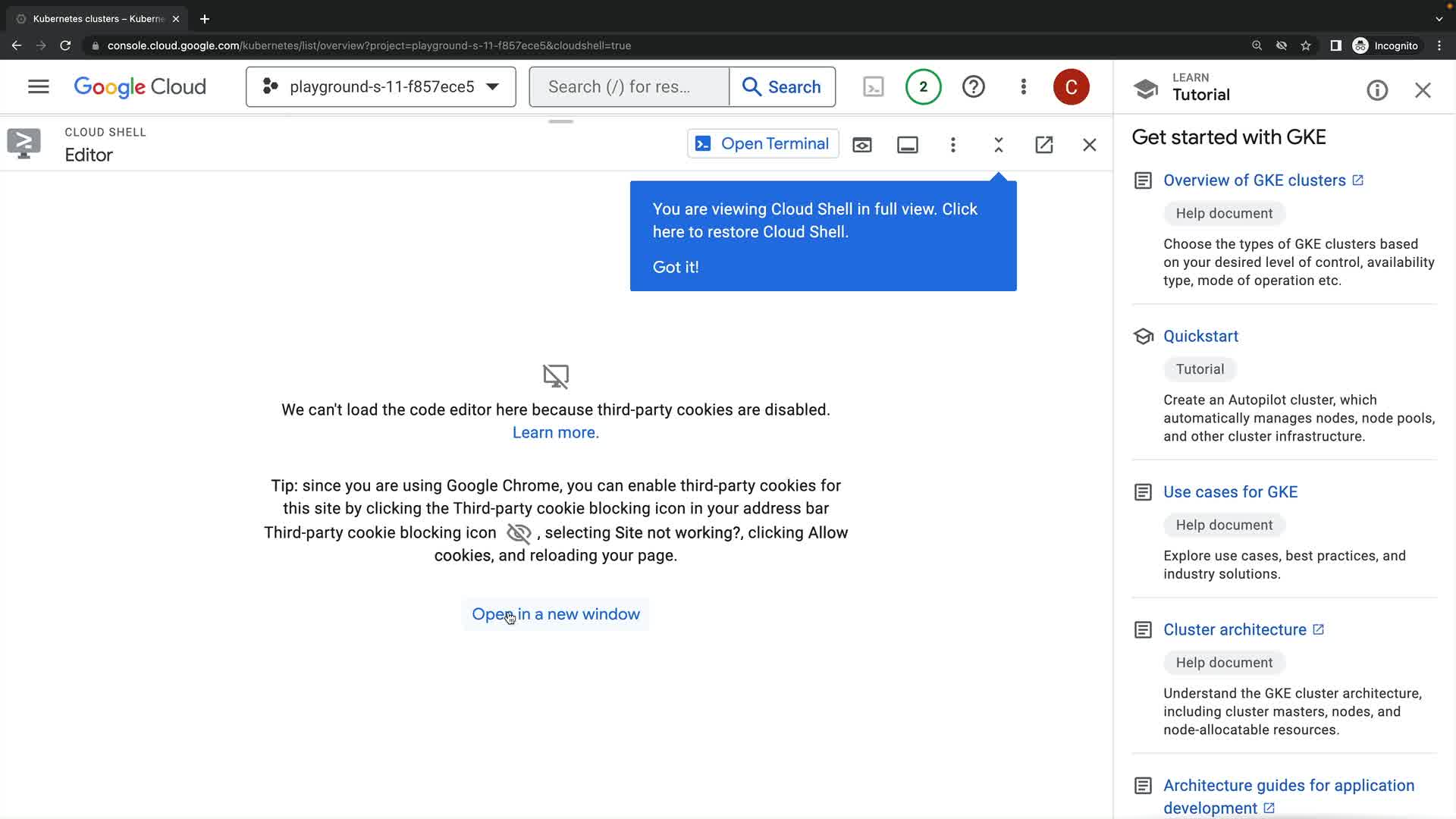Open console settings three-dot menu
This screenshot has height=819, width=1456.
(1023, 86)
